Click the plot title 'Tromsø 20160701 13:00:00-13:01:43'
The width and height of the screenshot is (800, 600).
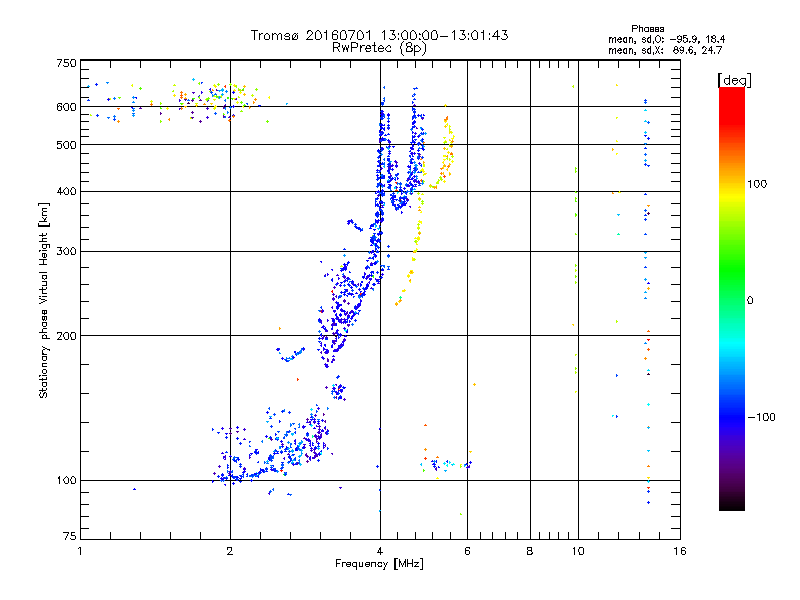tap(379, 35)
